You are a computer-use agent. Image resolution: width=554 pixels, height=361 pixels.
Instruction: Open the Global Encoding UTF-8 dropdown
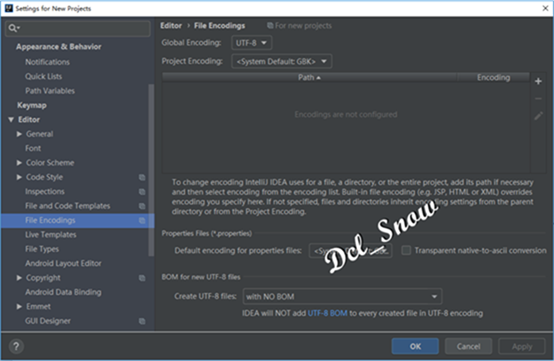point(252,43)
